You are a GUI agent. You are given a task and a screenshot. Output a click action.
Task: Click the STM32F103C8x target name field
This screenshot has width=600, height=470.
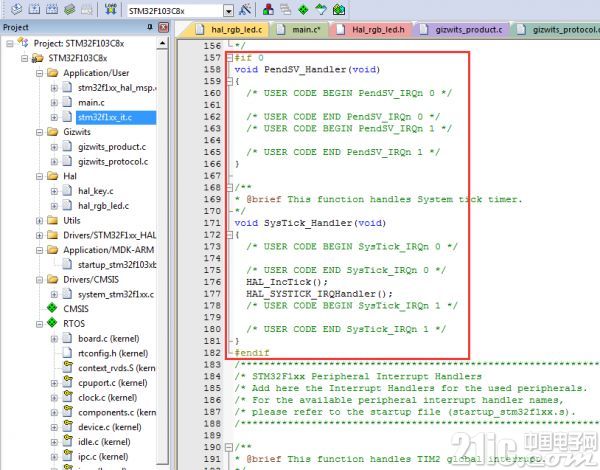tap(175, 11)
